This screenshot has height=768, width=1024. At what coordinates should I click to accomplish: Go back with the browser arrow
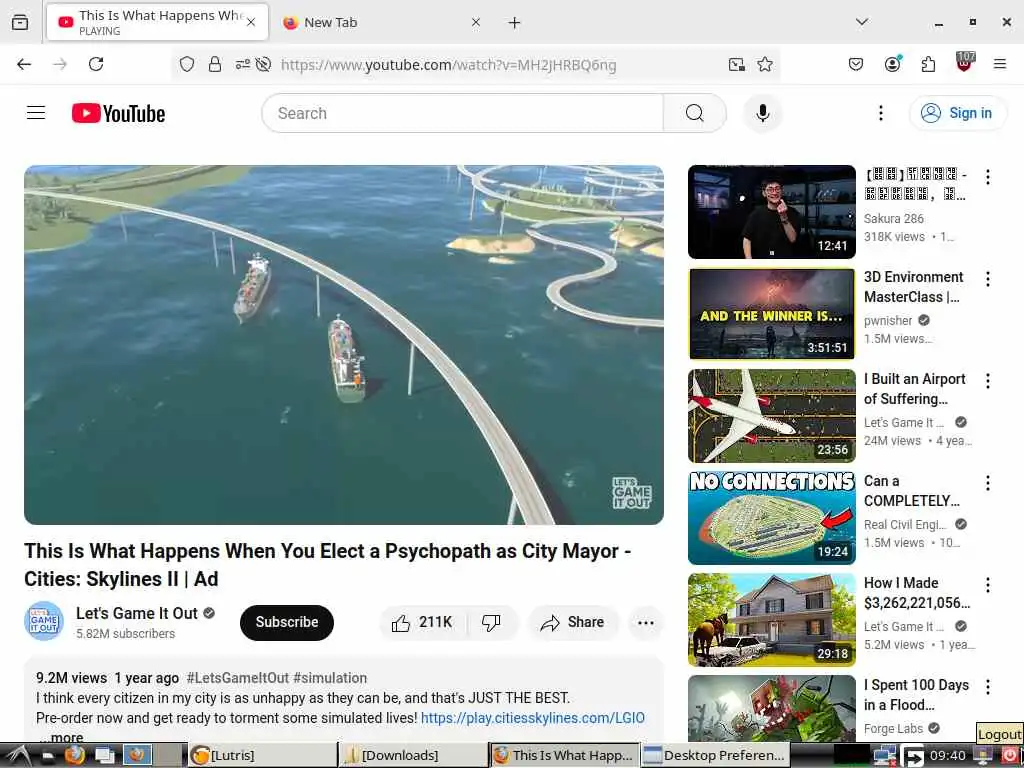click(24, 64)
